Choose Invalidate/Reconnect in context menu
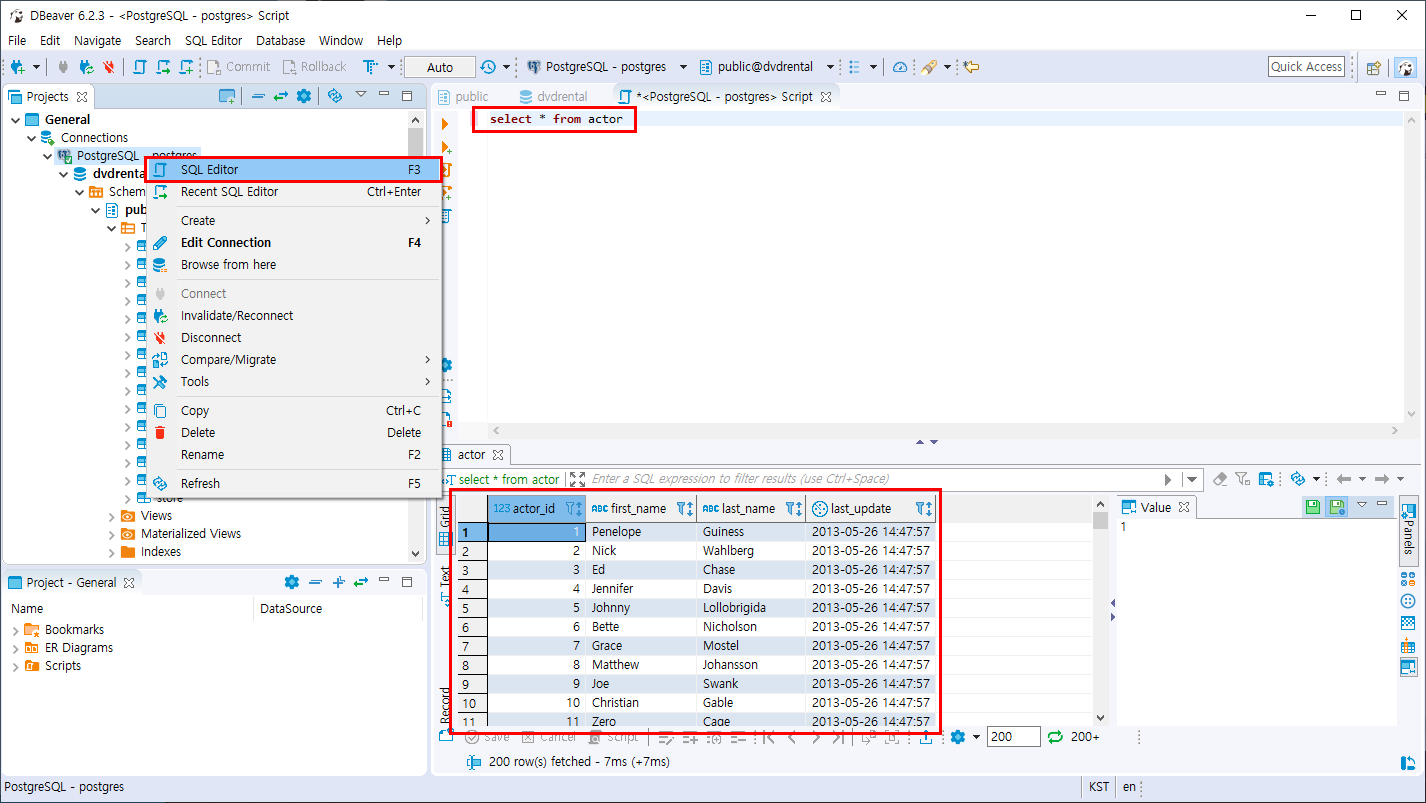Screen dimensions: 1426x803 click(x=293, y=316)
